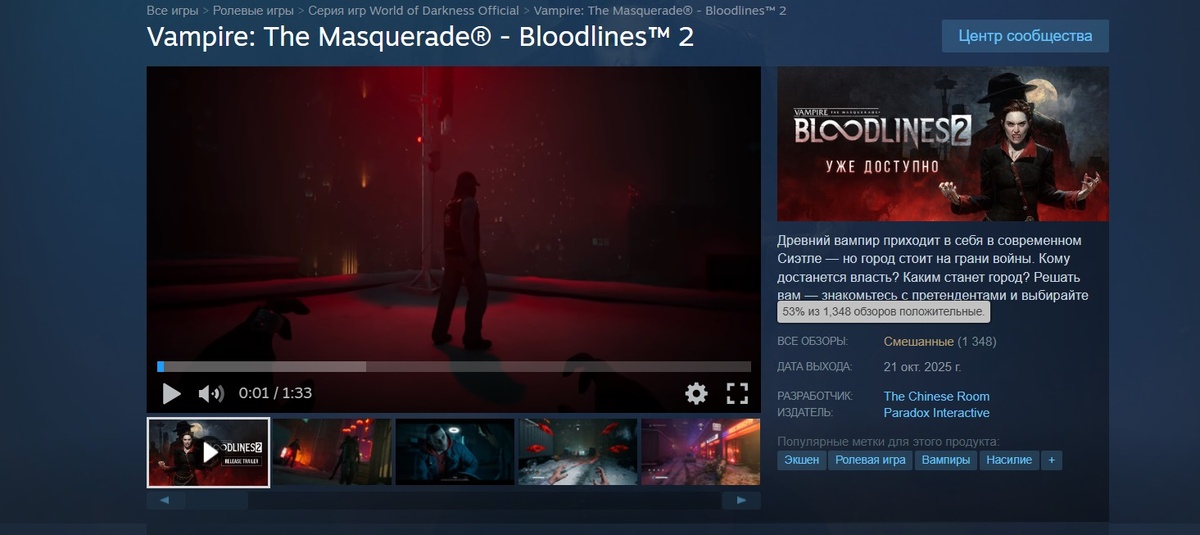Mute the video volume speaker icon
Viewport: 1200px width, 535px height.
(210, 393)
